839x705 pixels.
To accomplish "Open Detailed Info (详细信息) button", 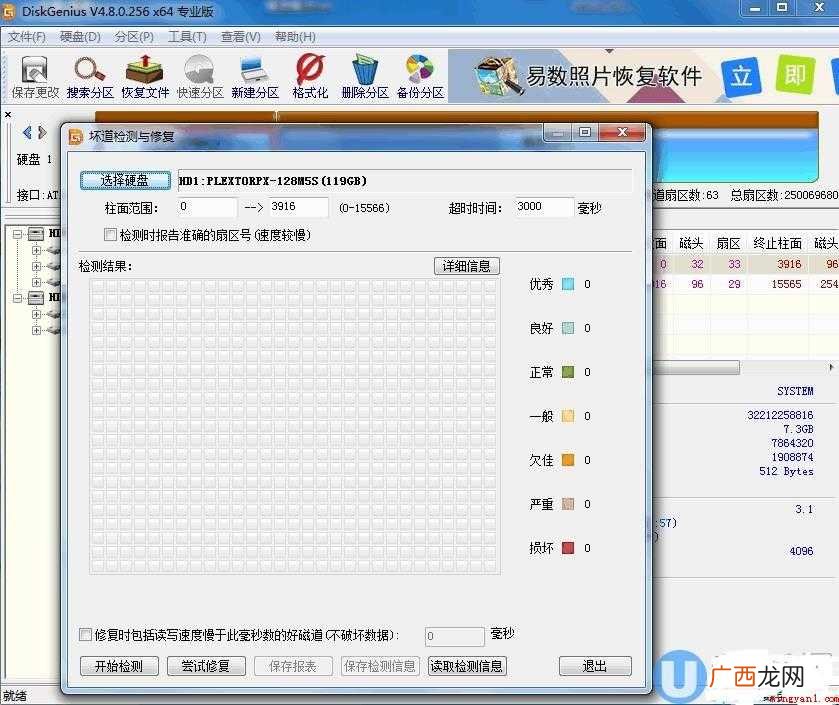I will click(x=467, y=266).
